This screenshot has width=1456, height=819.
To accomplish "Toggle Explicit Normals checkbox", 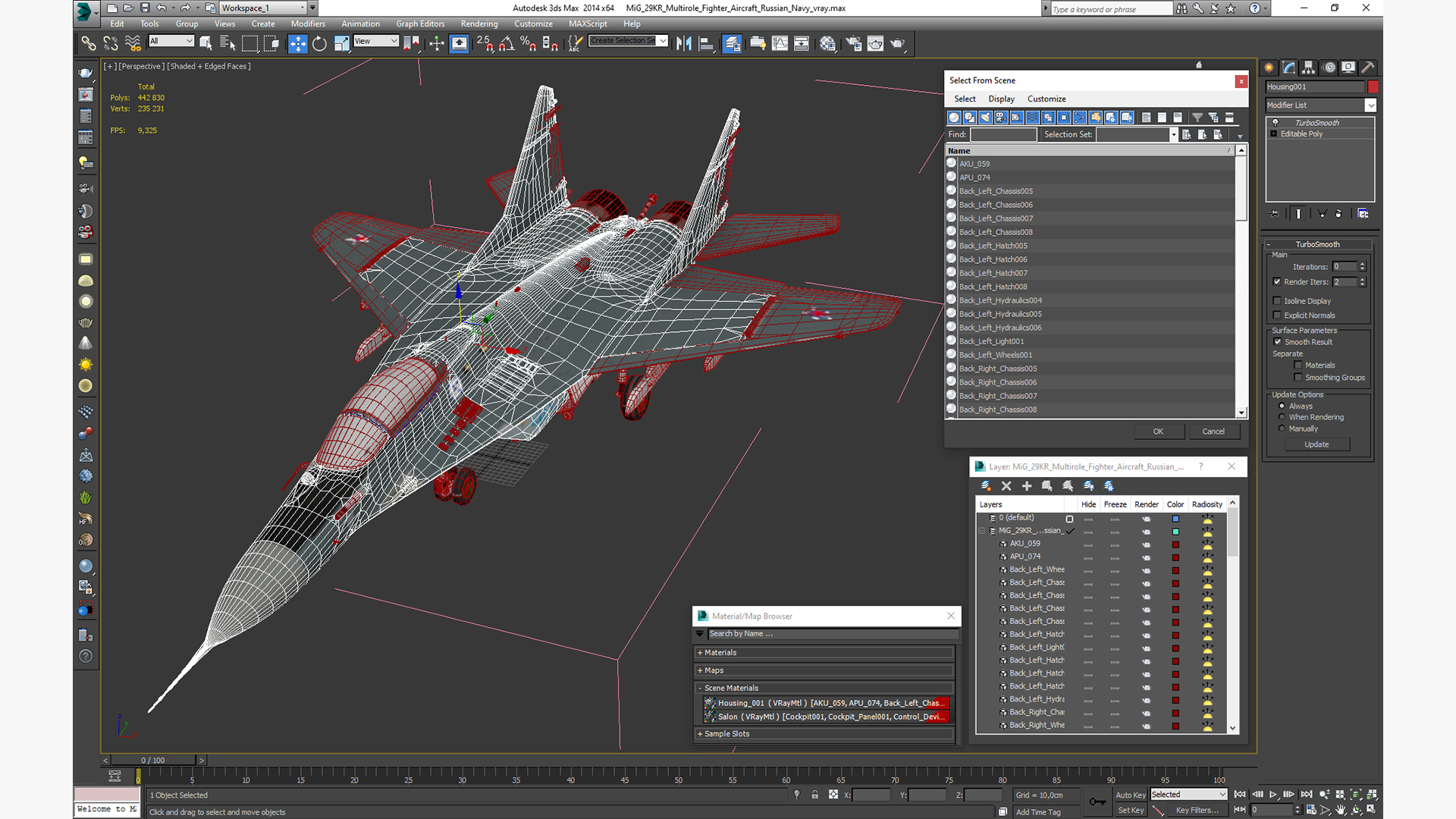I will pyautogui.click(x=1277, y=315).
